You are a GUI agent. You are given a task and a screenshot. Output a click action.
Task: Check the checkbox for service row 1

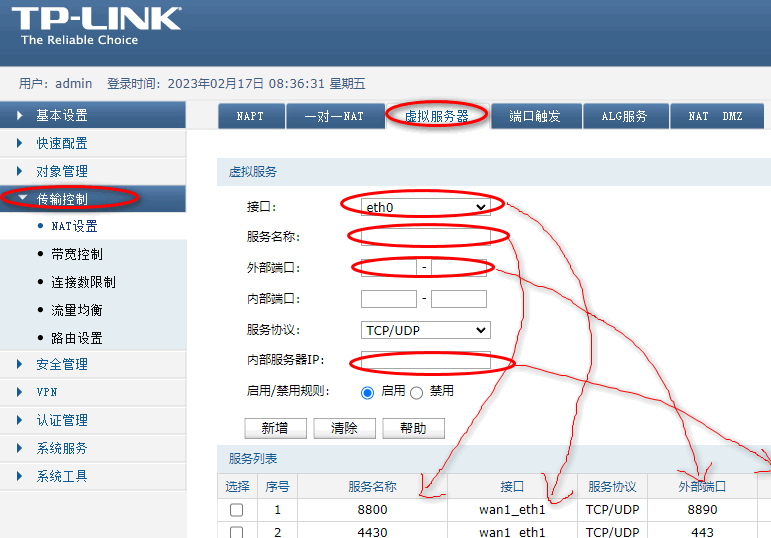[237, 510]
